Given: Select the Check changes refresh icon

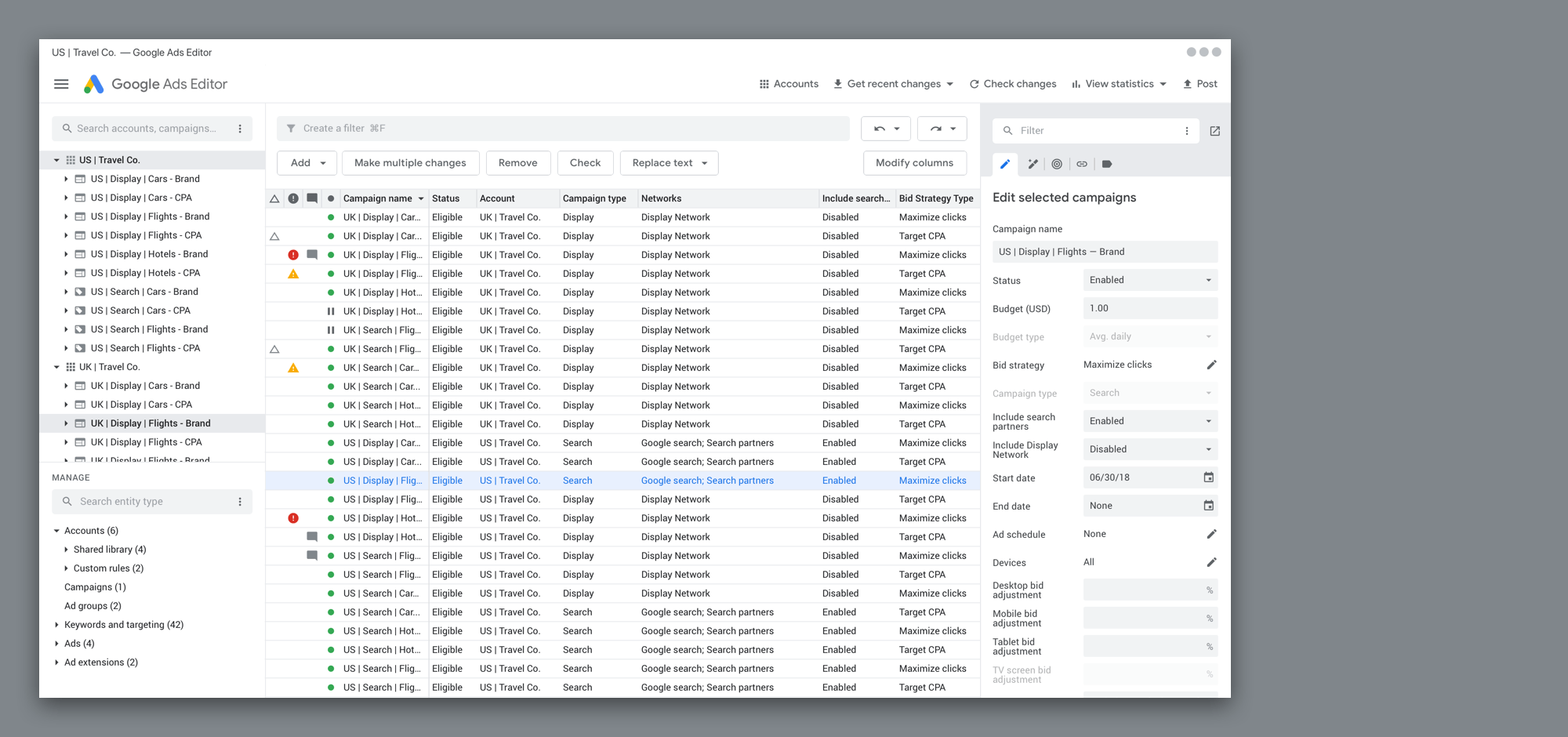Looking at the screenshot, I should click(x=975, y=84).
